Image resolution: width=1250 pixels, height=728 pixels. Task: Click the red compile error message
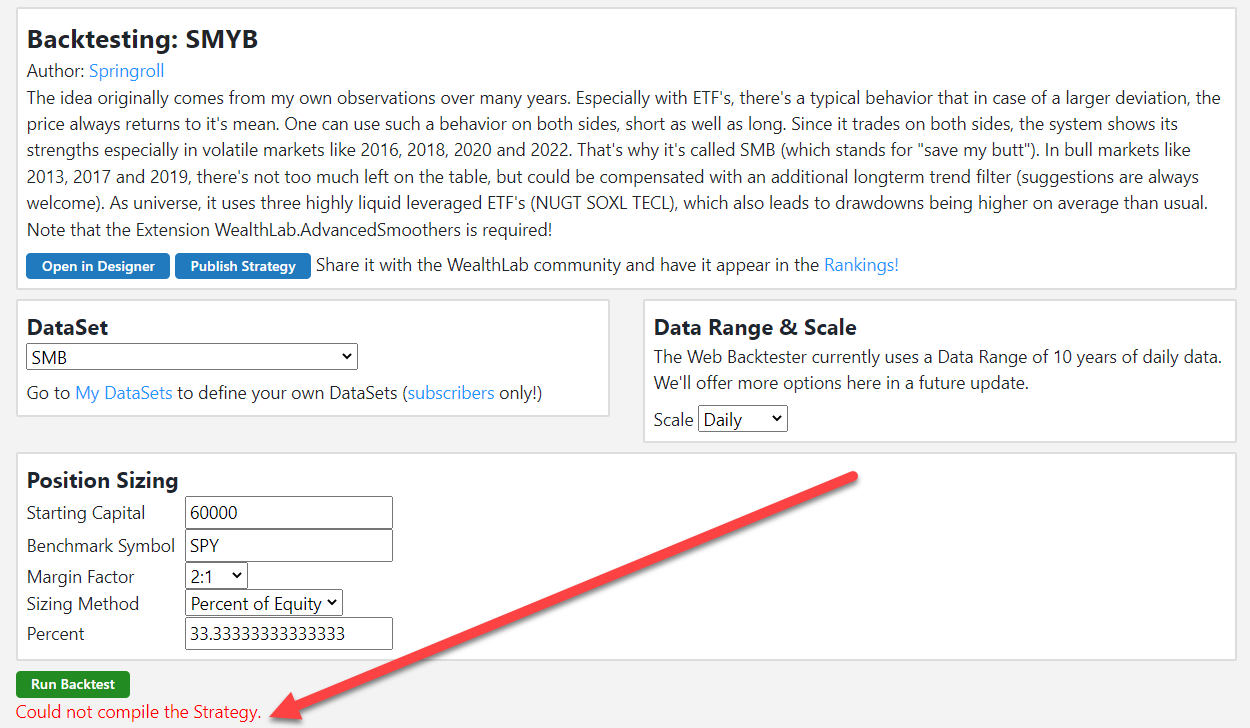click(x=138, y=712)
